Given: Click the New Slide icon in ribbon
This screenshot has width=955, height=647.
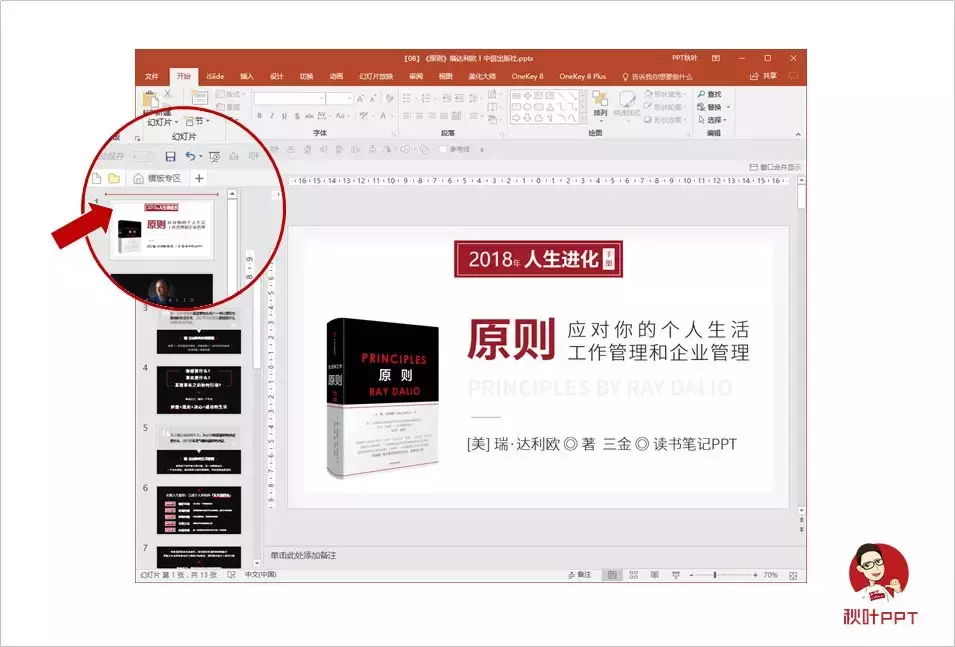Looking at the screenshot, I should (199, 97).
